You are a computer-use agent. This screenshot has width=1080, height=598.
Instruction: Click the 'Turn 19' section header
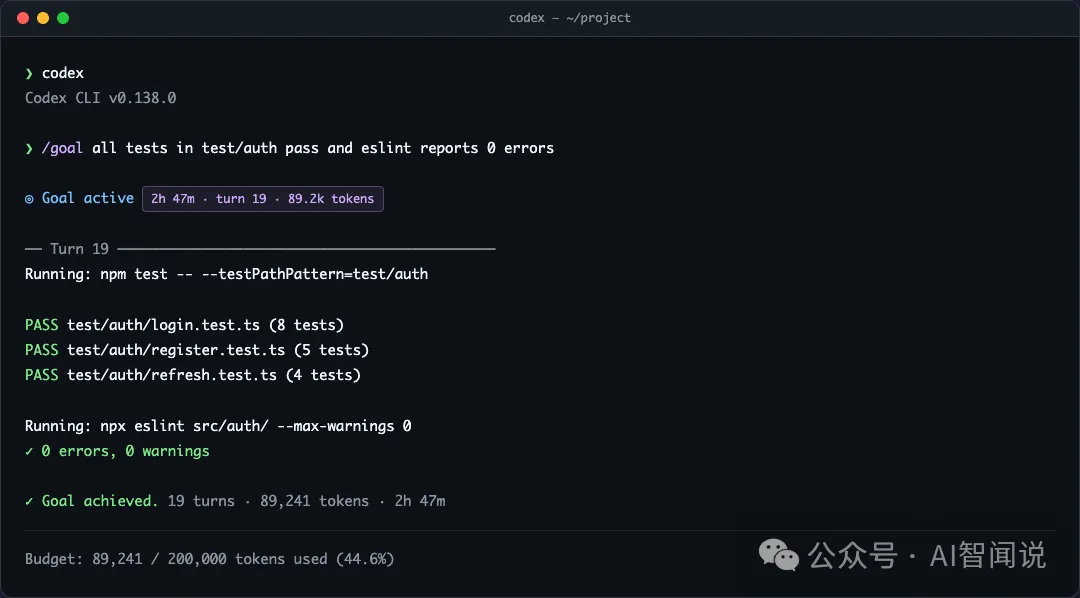[x=79, y=249]
